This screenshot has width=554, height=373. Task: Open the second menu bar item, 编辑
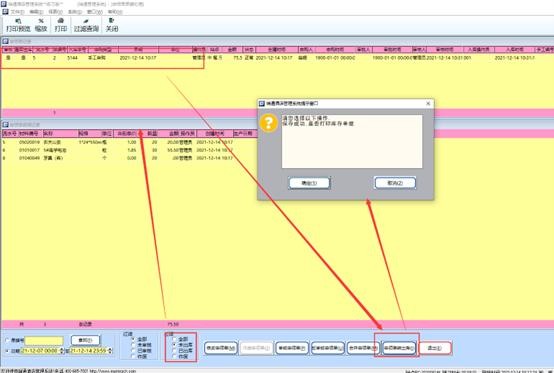point(36,12)
